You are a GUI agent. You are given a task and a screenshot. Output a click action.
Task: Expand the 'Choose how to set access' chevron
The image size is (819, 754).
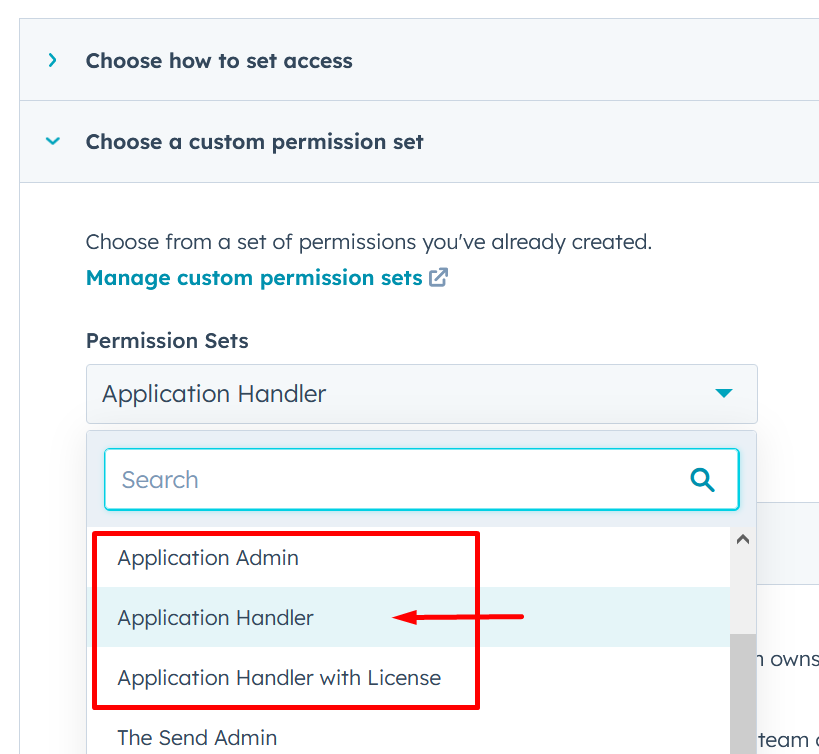point(53,60)
